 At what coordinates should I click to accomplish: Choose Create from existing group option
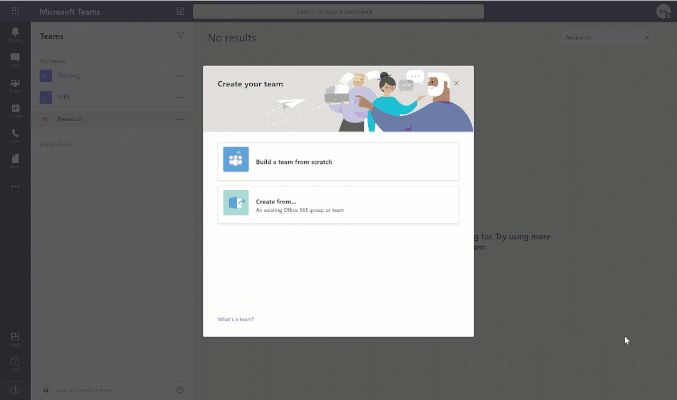338,205
